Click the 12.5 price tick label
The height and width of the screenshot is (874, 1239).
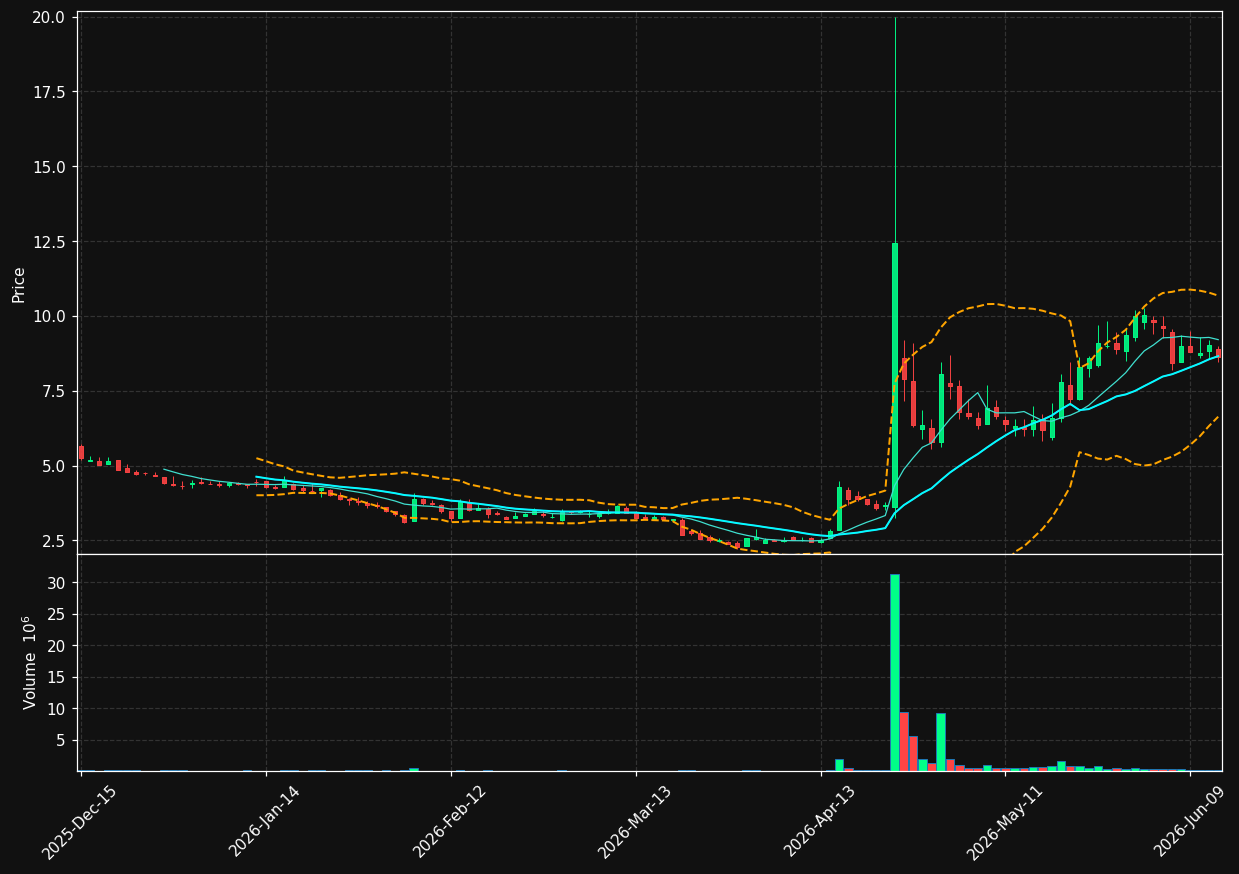tap(50, 242)
